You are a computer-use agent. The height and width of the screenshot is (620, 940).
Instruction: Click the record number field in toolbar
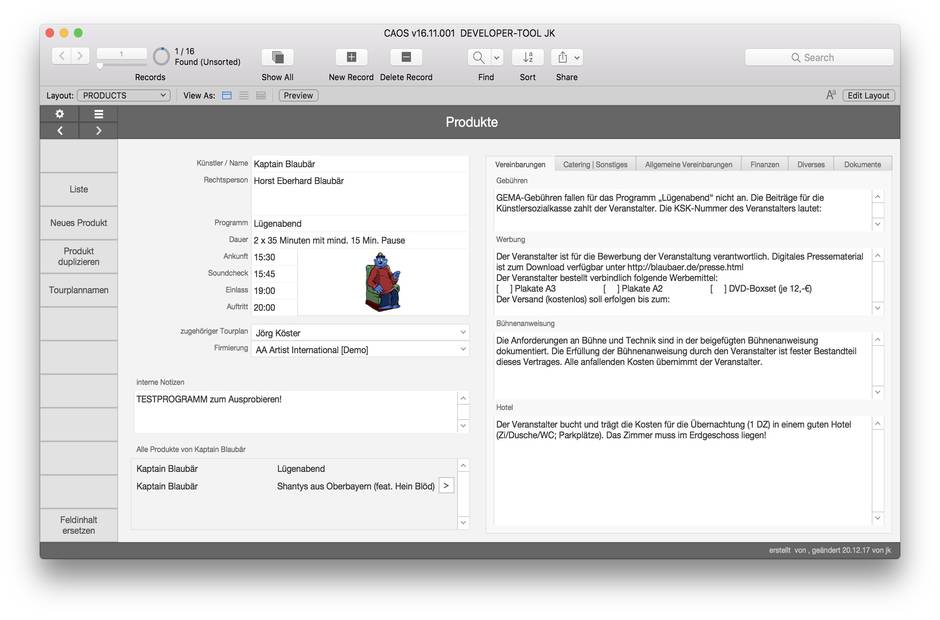point(122,54)
